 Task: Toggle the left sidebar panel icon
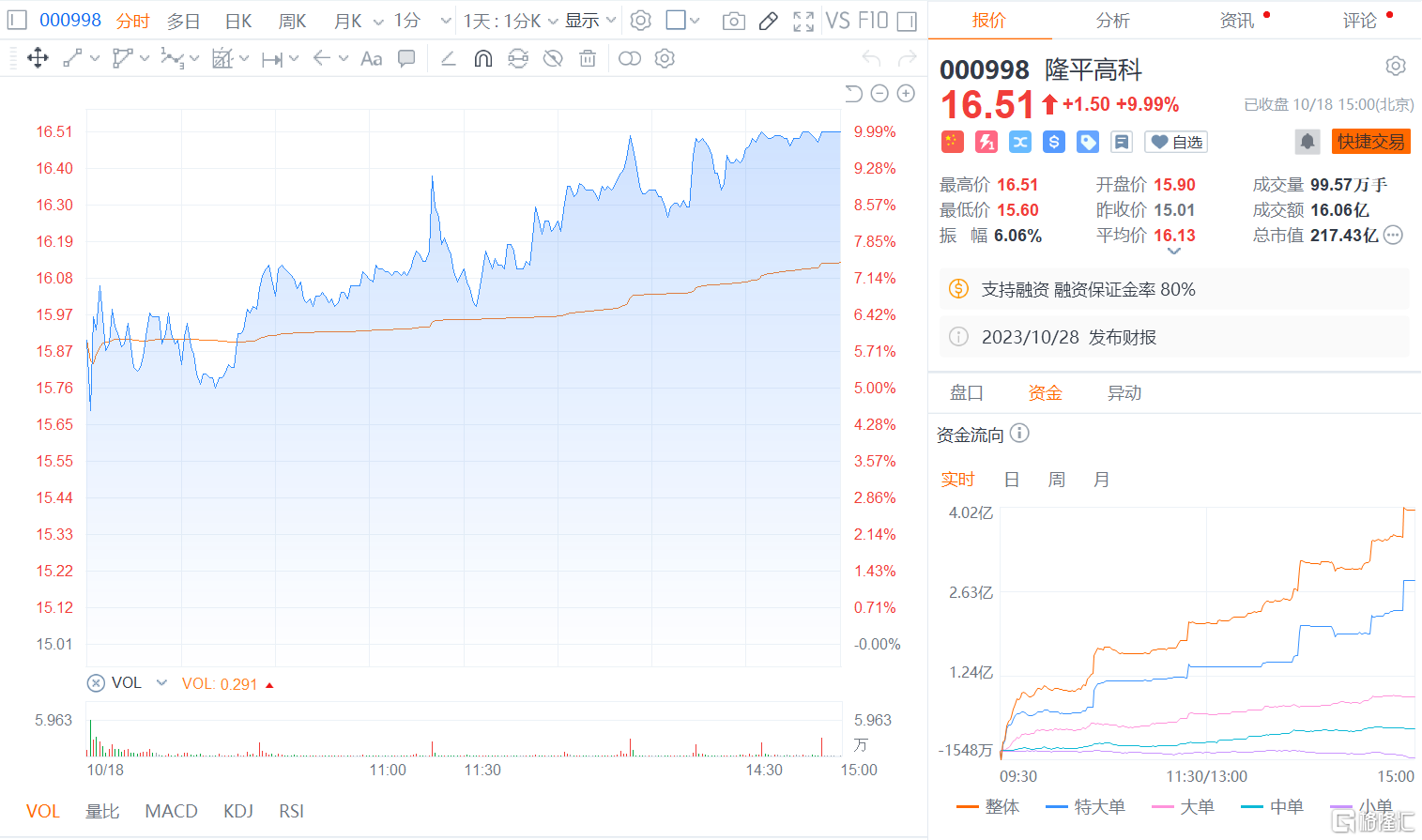tap(17, 20)
